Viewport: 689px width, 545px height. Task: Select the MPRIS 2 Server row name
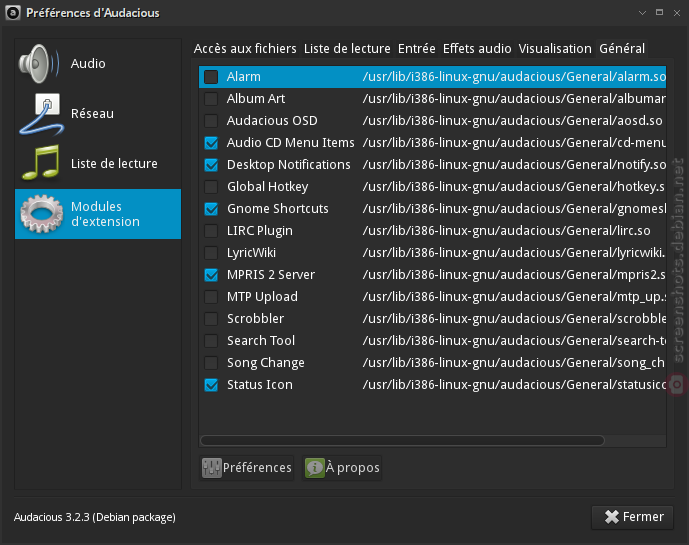coord(271,275)
